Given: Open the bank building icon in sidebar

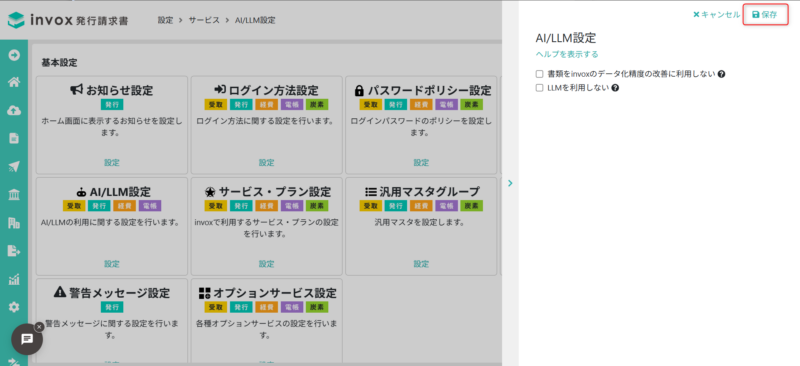Looking at the screenshot, I should pos(14,194).
